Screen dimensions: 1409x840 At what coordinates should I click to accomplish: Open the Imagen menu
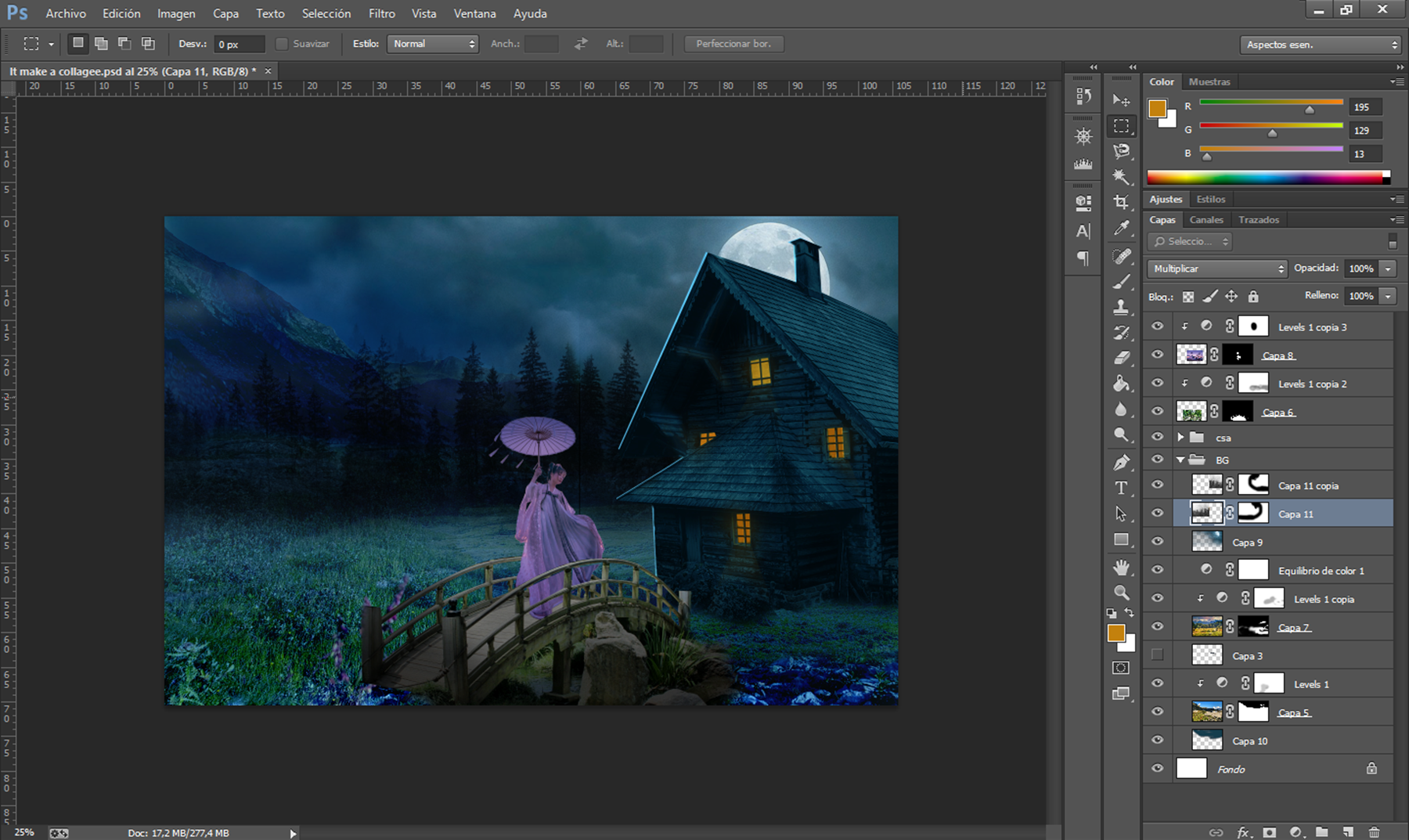[176, 13]
